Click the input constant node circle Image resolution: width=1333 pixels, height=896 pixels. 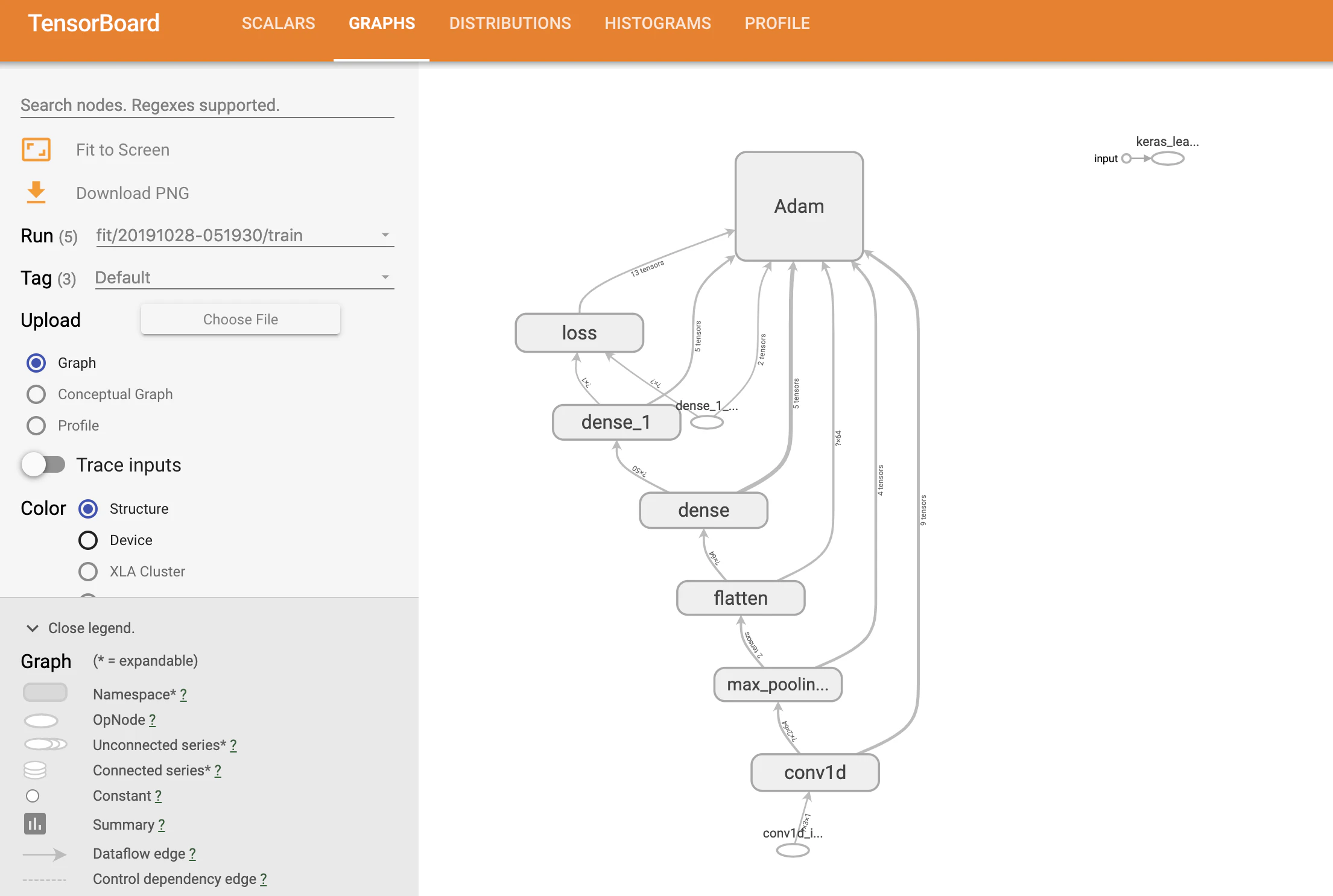(x=1126, y=159)
